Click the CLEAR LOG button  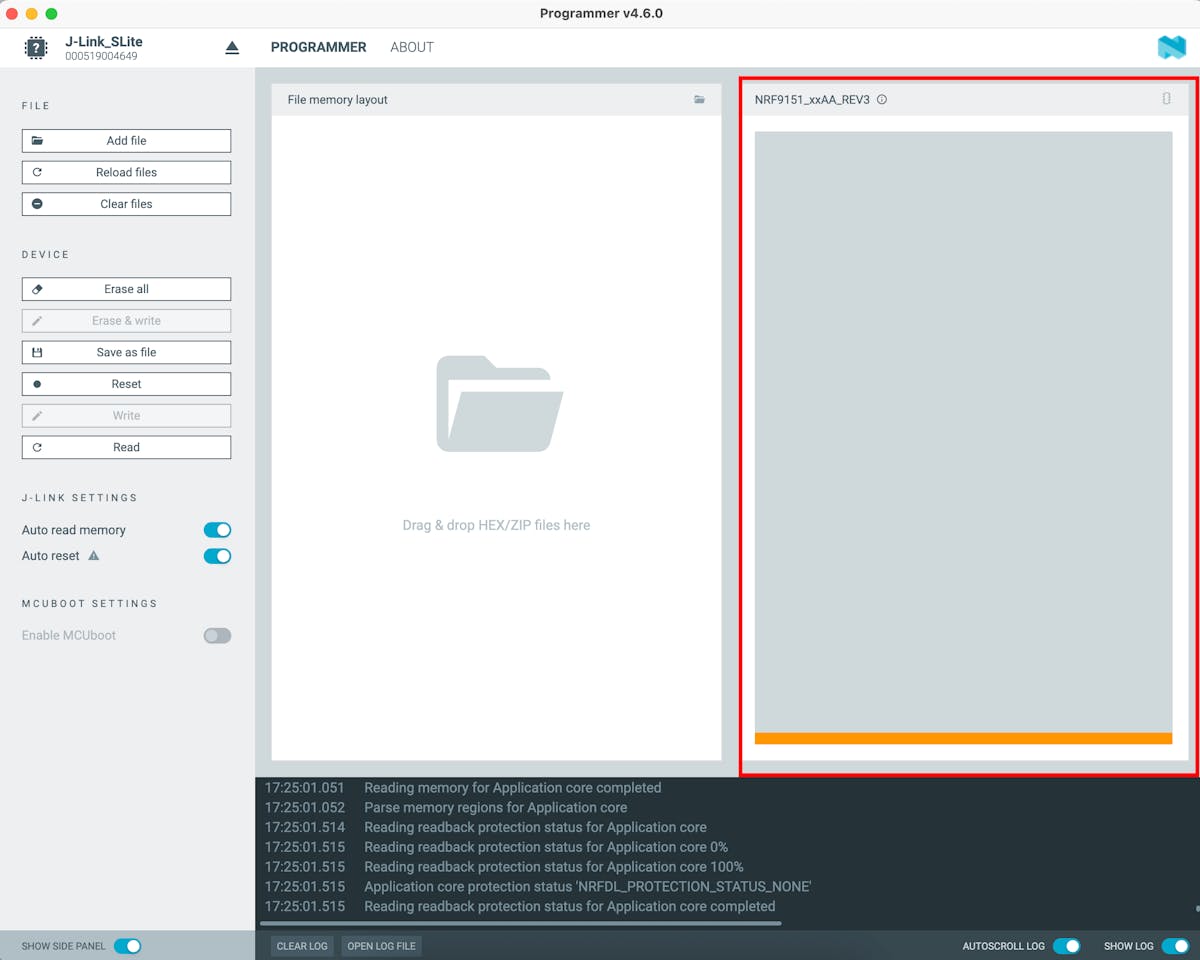click(302, 946)
